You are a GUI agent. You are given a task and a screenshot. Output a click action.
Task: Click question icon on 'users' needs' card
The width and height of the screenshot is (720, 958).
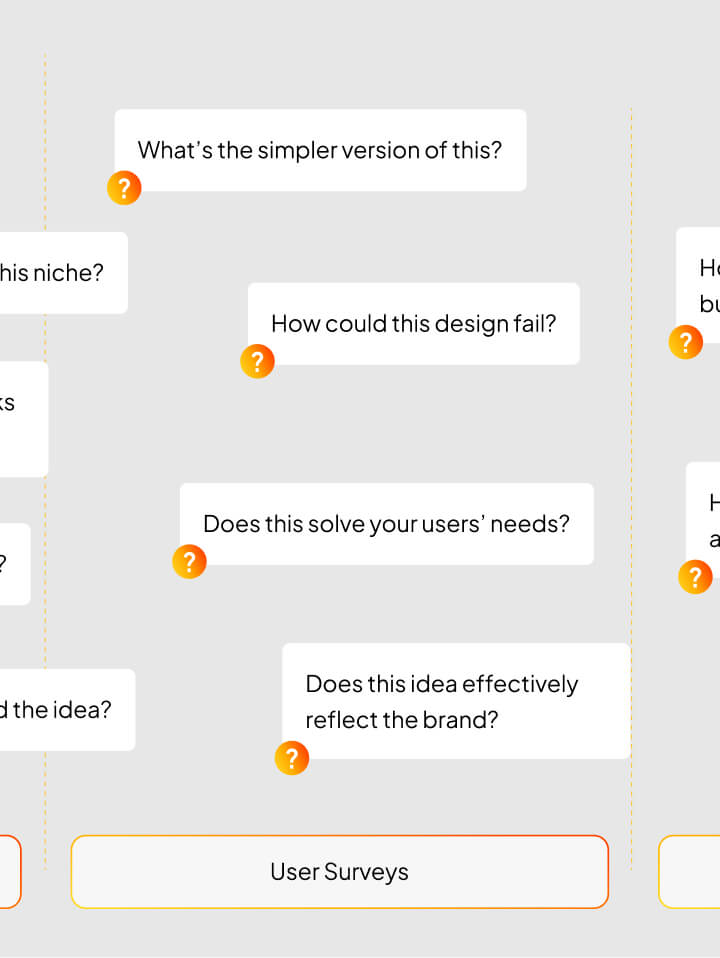[189, 562]
